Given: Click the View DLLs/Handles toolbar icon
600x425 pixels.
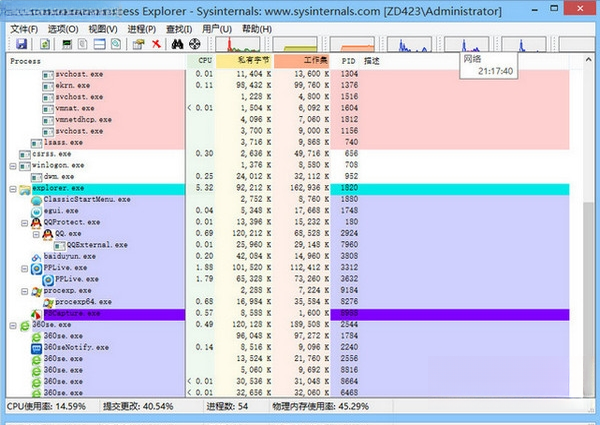Looking at the screenshot, I should 116,44.
